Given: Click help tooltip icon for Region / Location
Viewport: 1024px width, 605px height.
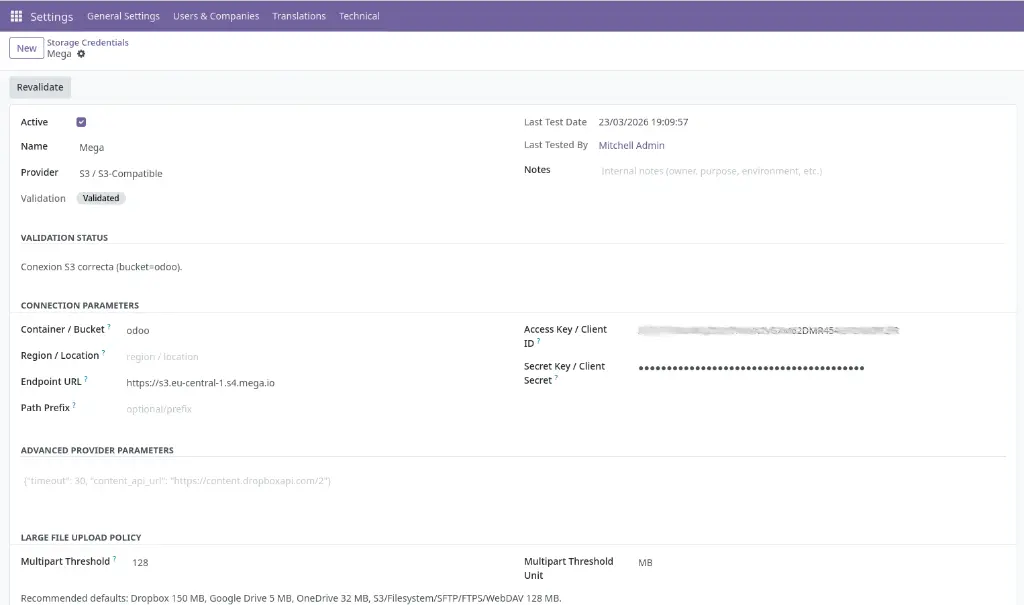Looking at the screenshot, I should point(103,353).
